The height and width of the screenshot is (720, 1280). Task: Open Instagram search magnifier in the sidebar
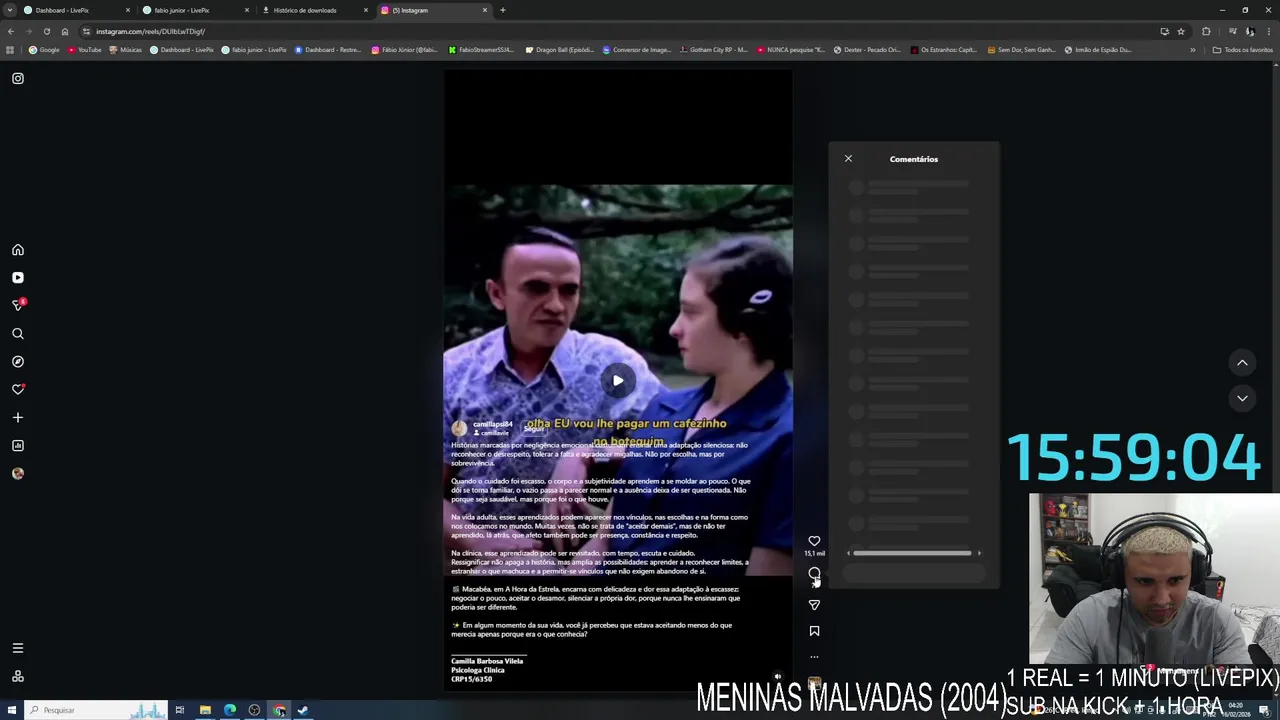point(18,334)
